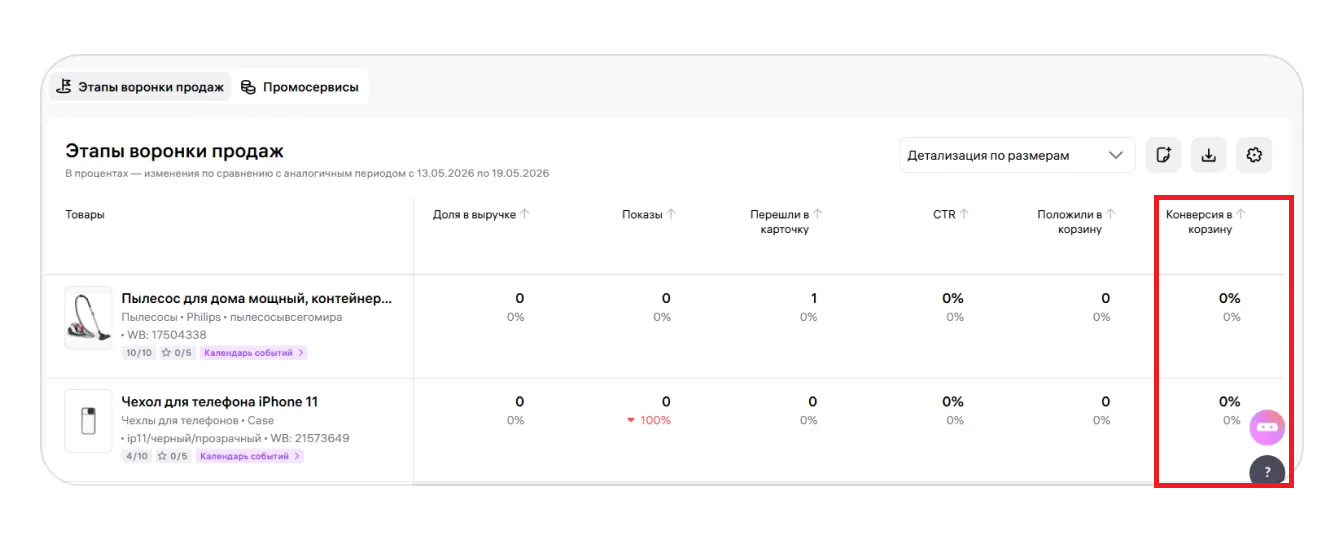The width and height of the screenshot is (1344, 540).
Task: Click the vacuum cleaner's Перешли в карточку value 1
Action: click(814, 298)
